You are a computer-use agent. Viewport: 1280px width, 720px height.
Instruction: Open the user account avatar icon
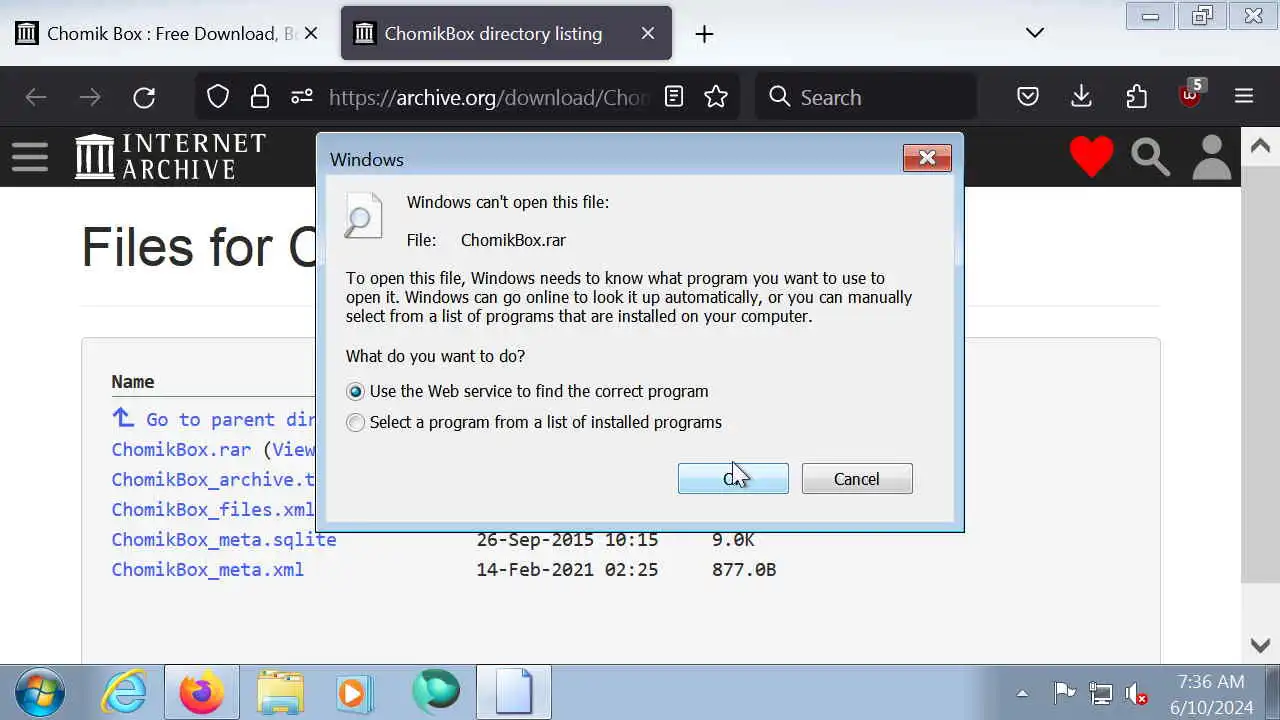1212,157
